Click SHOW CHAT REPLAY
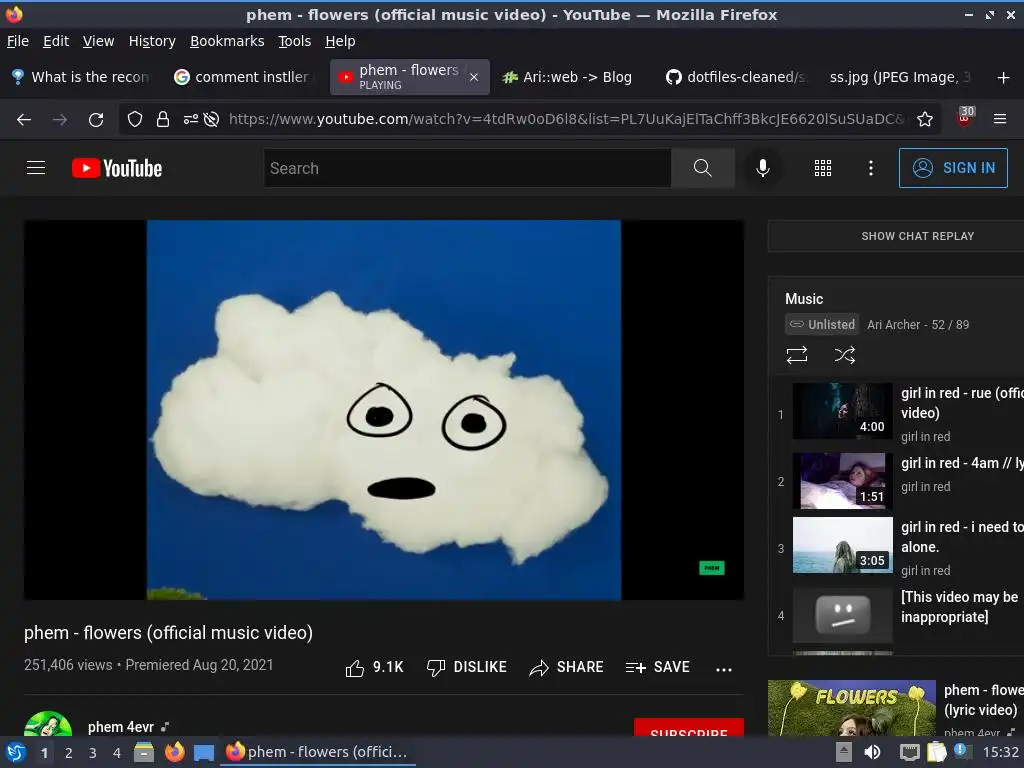The height and width of the screenshot is (768, 1024). pos(917,236)
